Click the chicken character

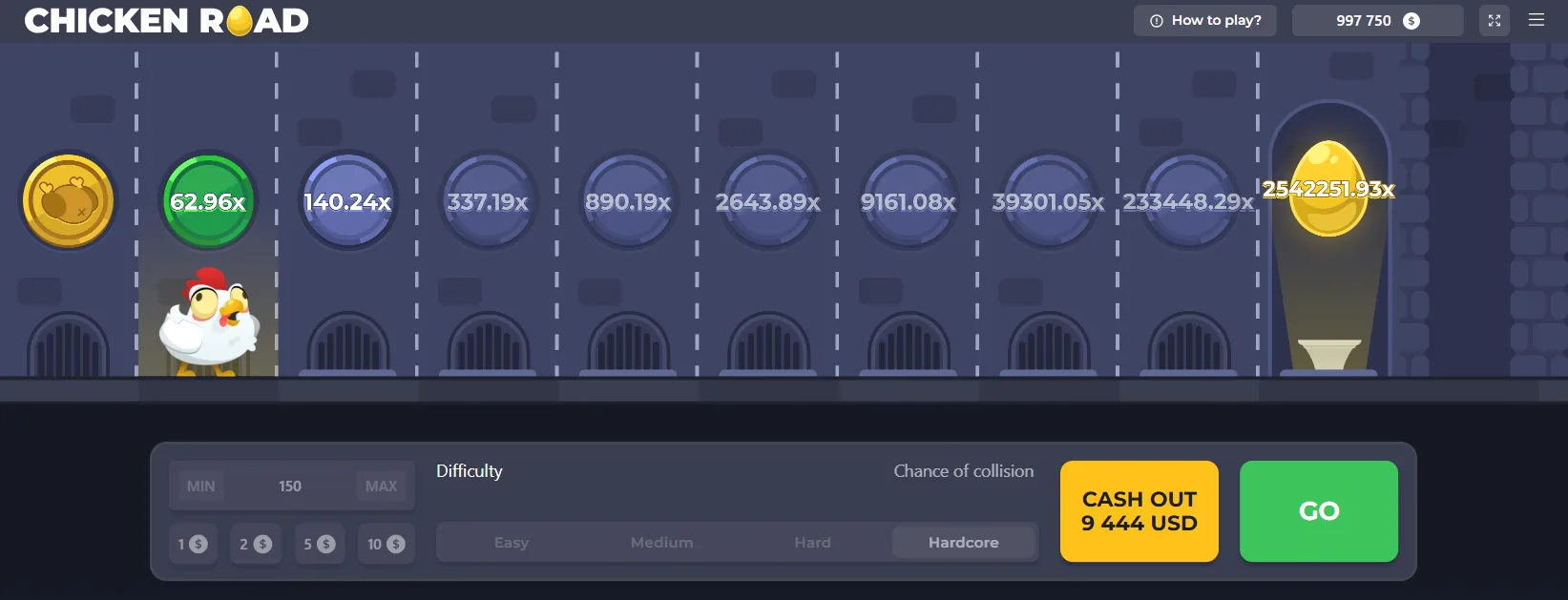pyautogui.click(x=209, y=322)
